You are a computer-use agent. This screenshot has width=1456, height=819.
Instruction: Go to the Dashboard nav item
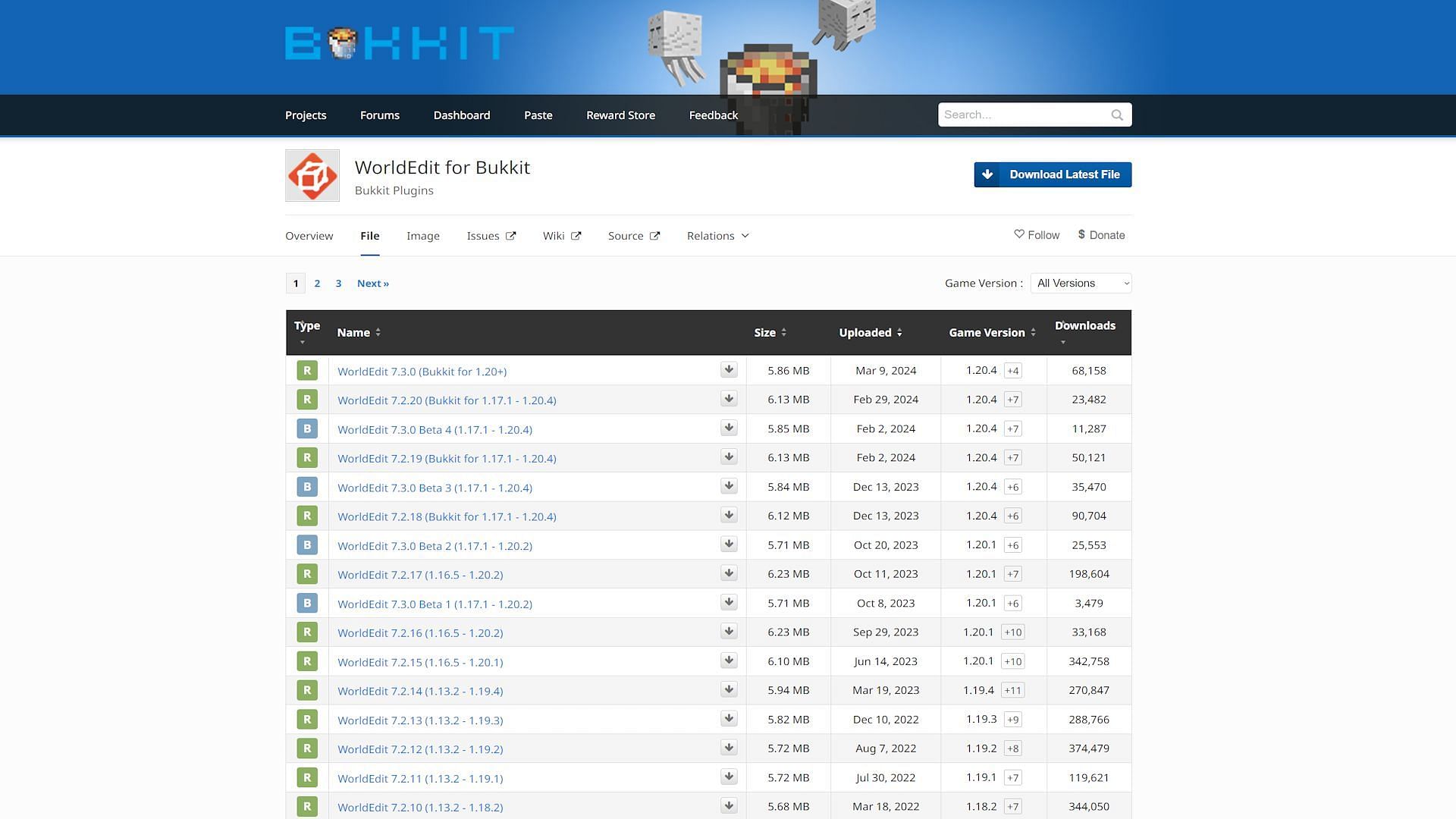[462, 115]
